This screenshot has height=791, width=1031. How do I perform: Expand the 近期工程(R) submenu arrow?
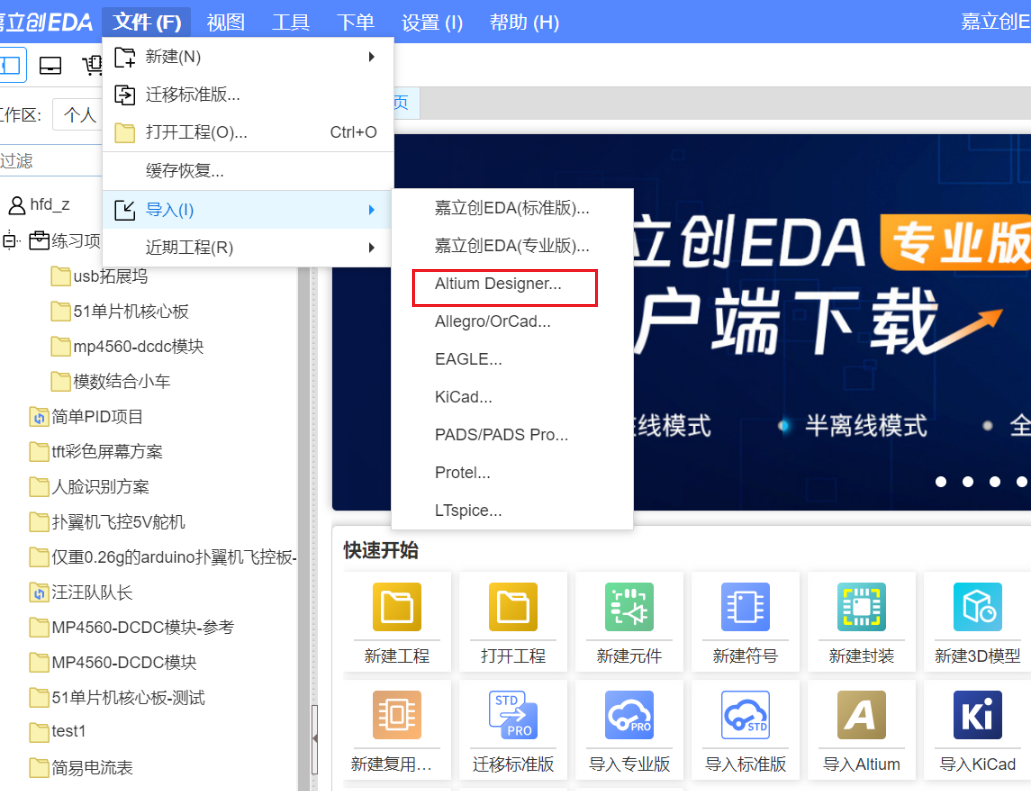coord(372,248)
